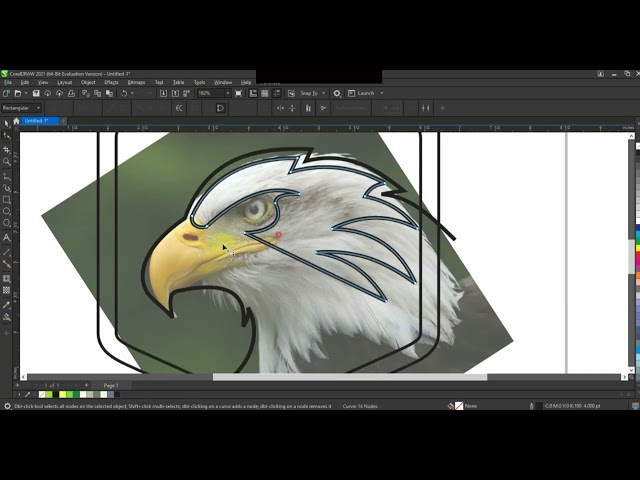Click the Undo arrow icon
The image size is (640, 480).
click(x=124, y=93)
